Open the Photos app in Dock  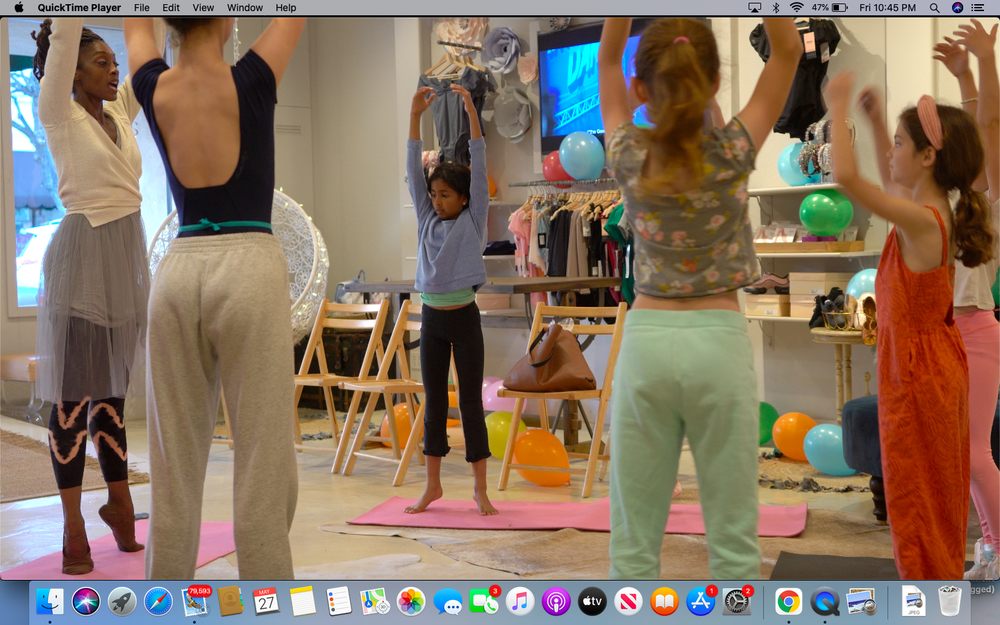(x=411, y=601)
